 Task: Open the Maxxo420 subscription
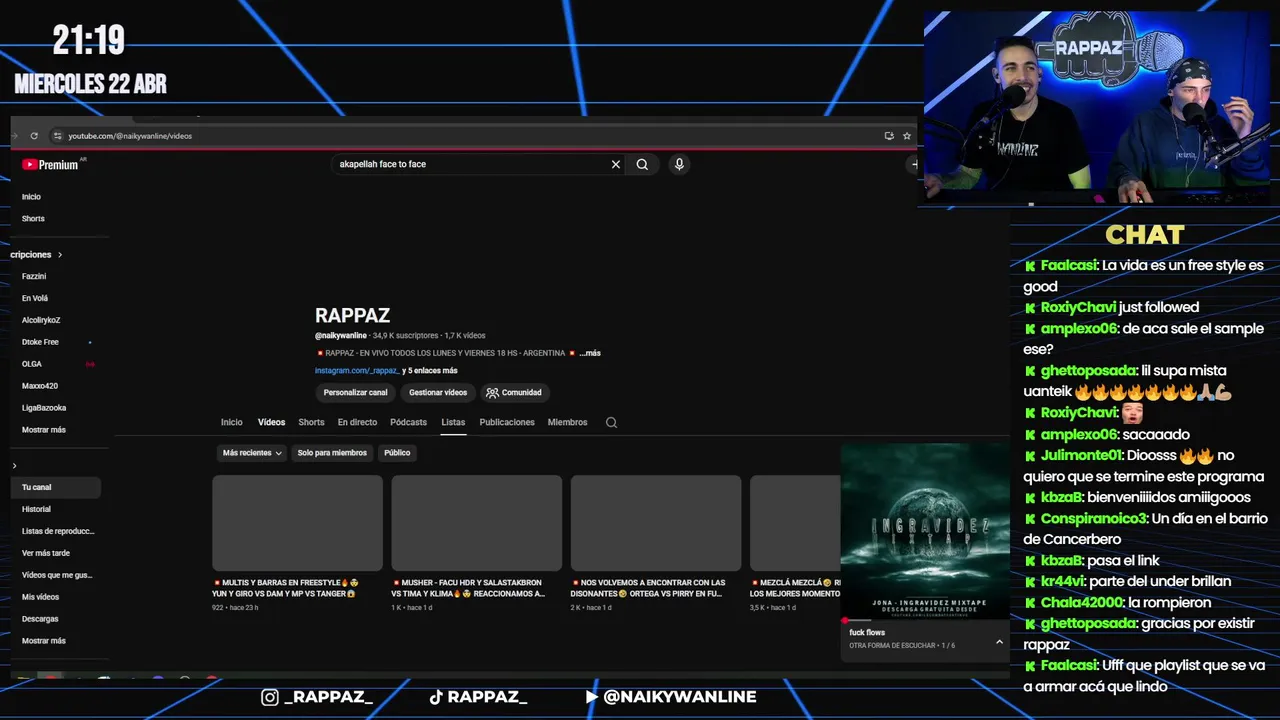pyautogui.click(x=40, y=387)
